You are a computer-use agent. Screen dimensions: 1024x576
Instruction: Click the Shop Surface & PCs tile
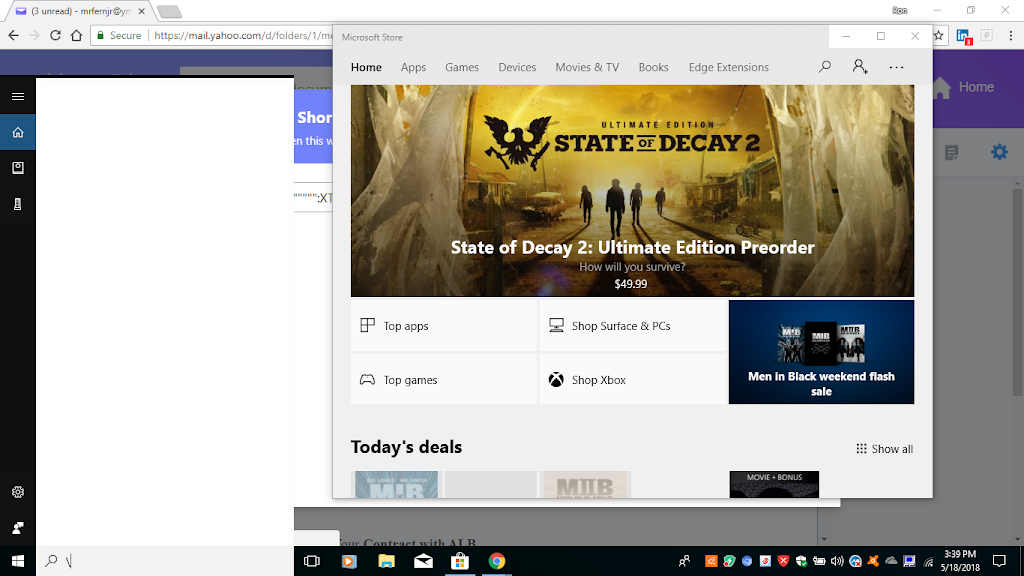pos(632,326)
